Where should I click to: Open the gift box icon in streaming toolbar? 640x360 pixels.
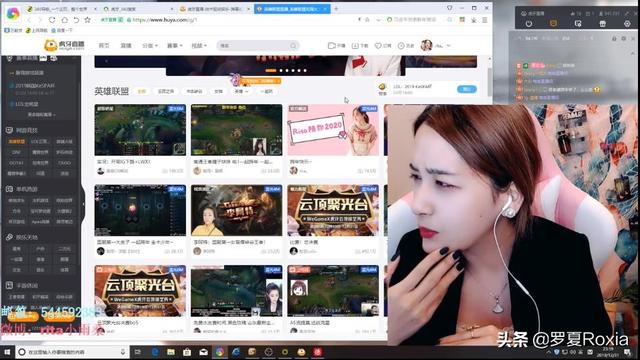[602, 24]
